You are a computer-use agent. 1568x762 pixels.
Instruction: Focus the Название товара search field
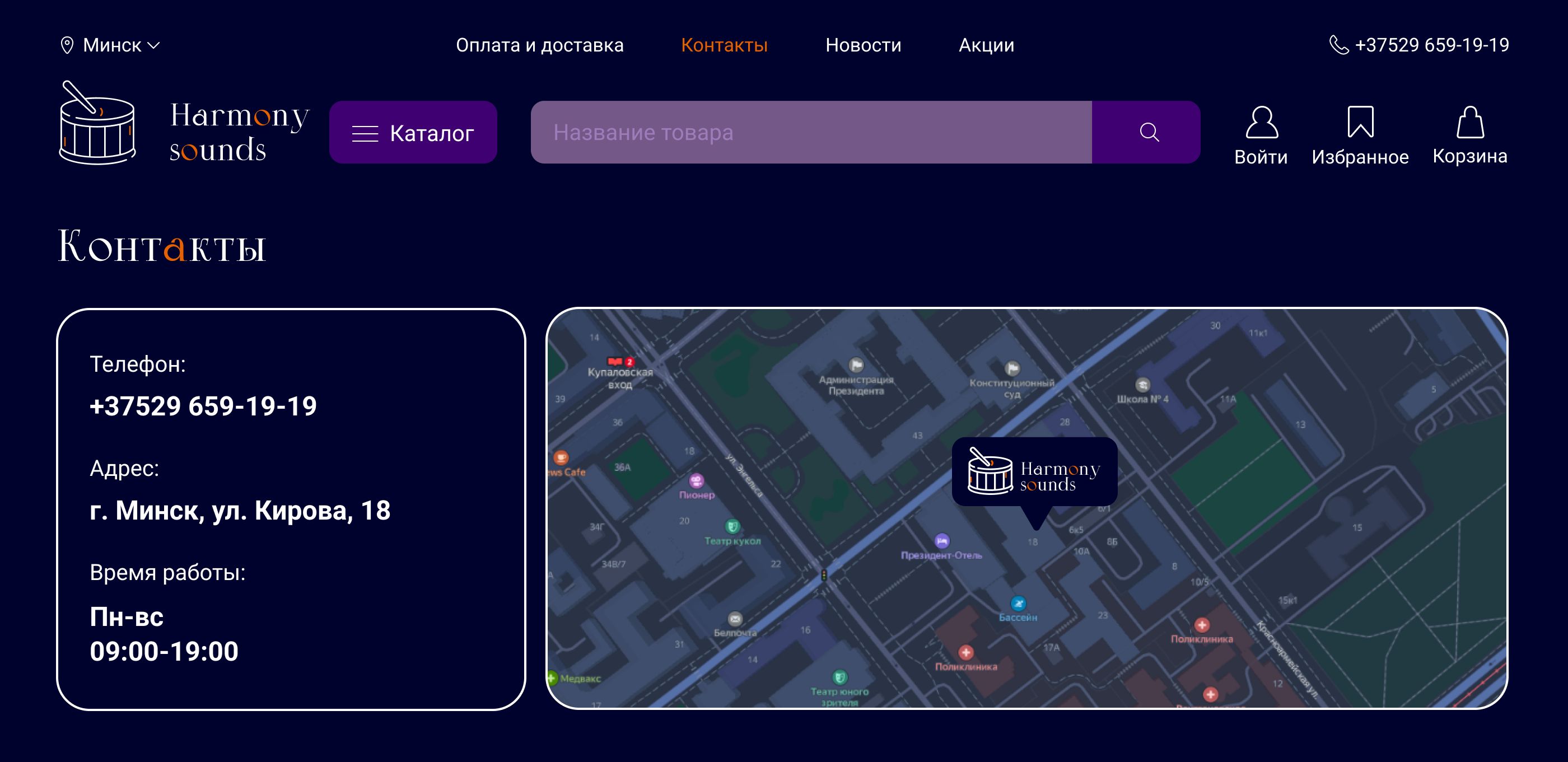[x=811, y=132]
